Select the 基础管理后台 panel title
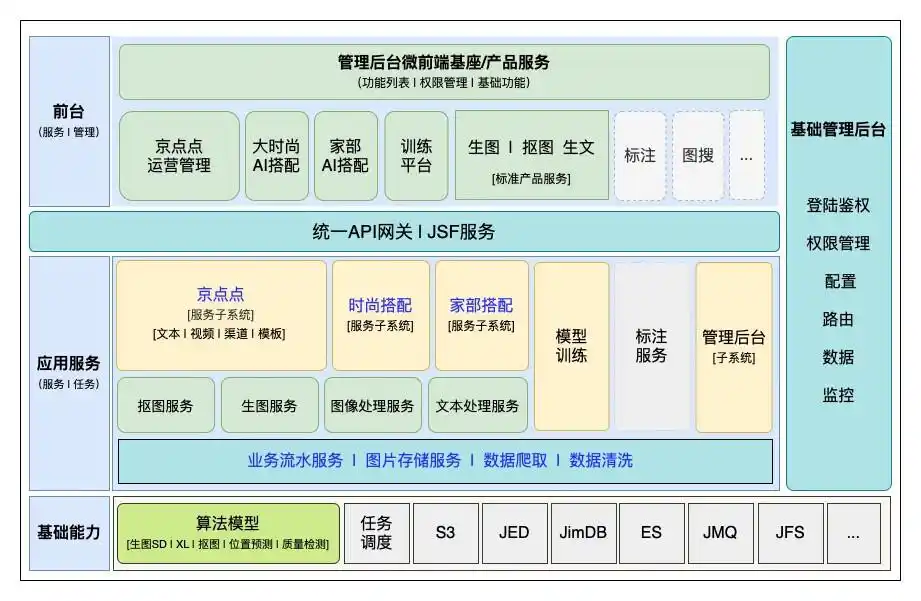 point(837,129)
